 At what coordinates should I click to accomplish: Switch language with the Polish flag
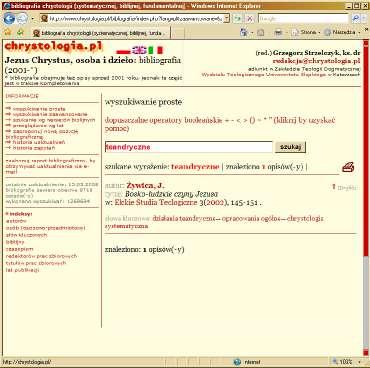123,51
